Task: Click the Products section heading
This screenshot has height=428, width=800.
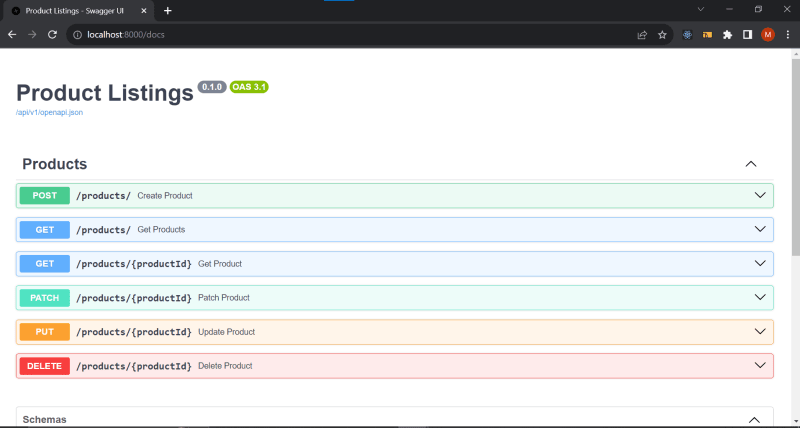Action: coord(55,164)
